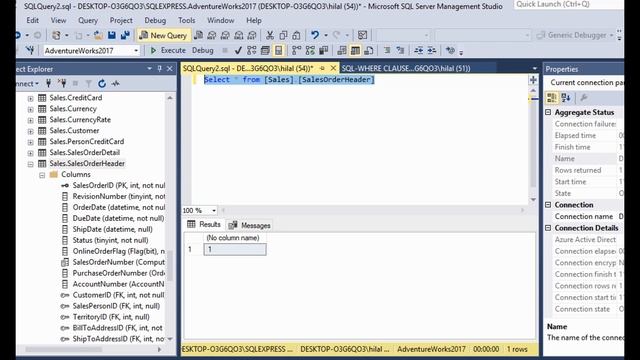
Task: Toggle the highlighted IntelliSense Enabled icon
Action: [278, 51]
